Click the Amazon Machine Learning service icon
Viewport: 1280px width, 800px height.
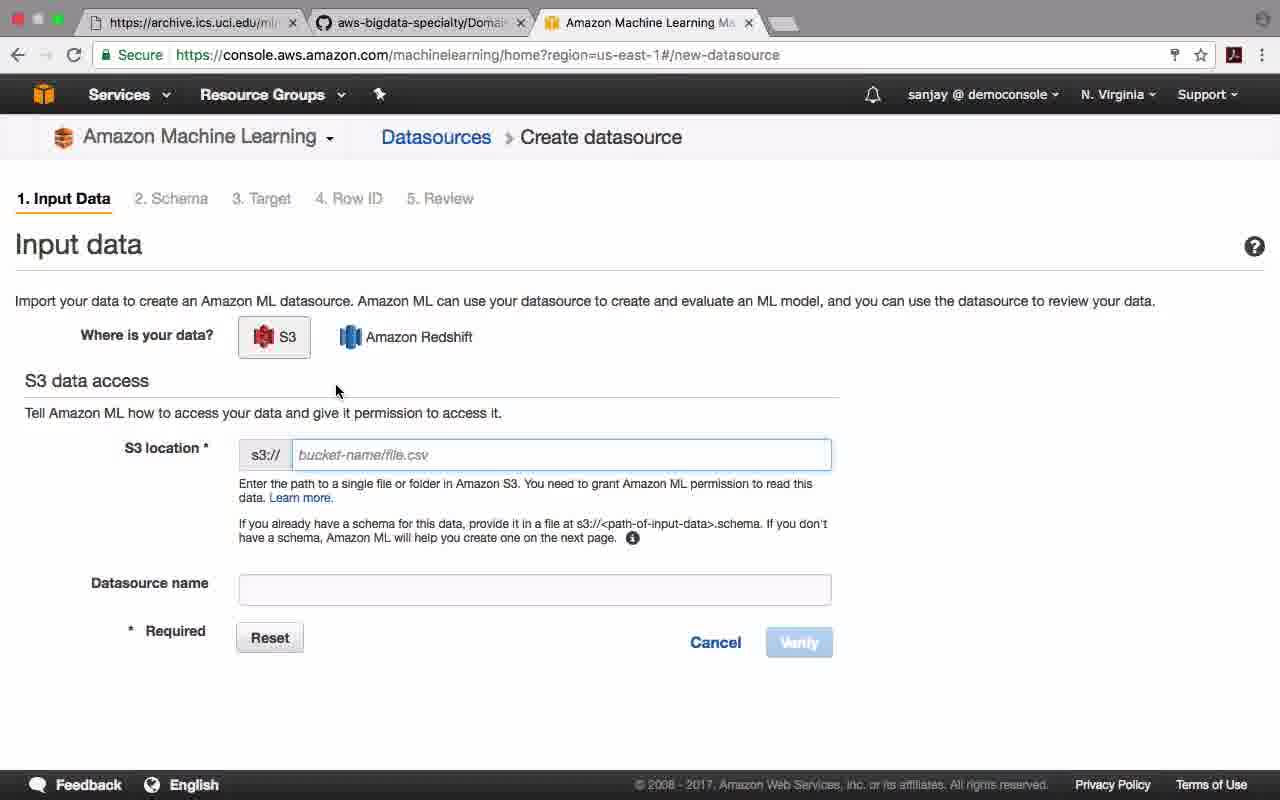tap(64, 138)
